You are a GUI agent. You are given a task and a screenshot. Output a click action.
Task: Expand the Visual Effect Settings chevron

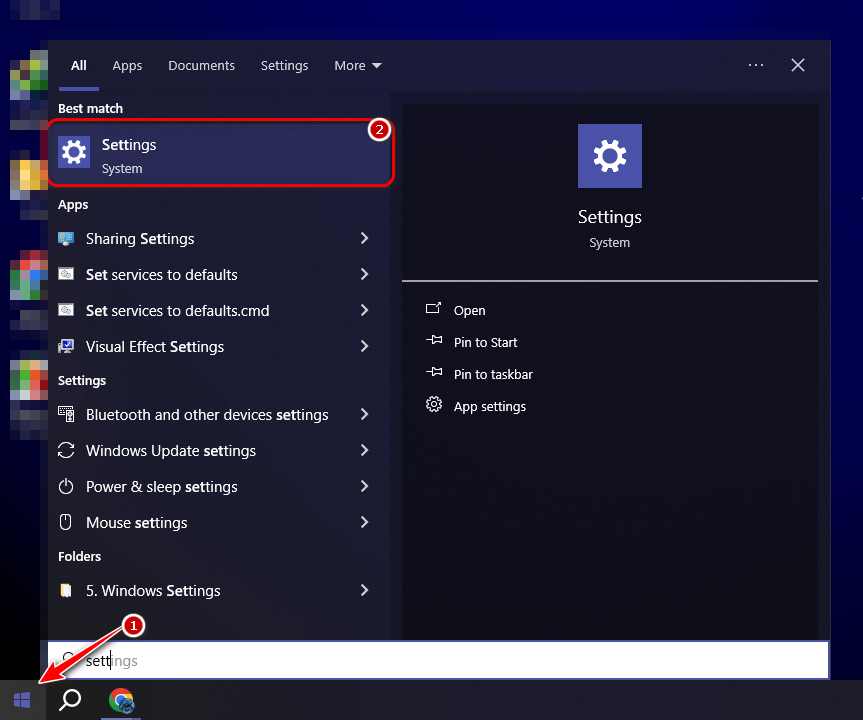pos(364,346)
